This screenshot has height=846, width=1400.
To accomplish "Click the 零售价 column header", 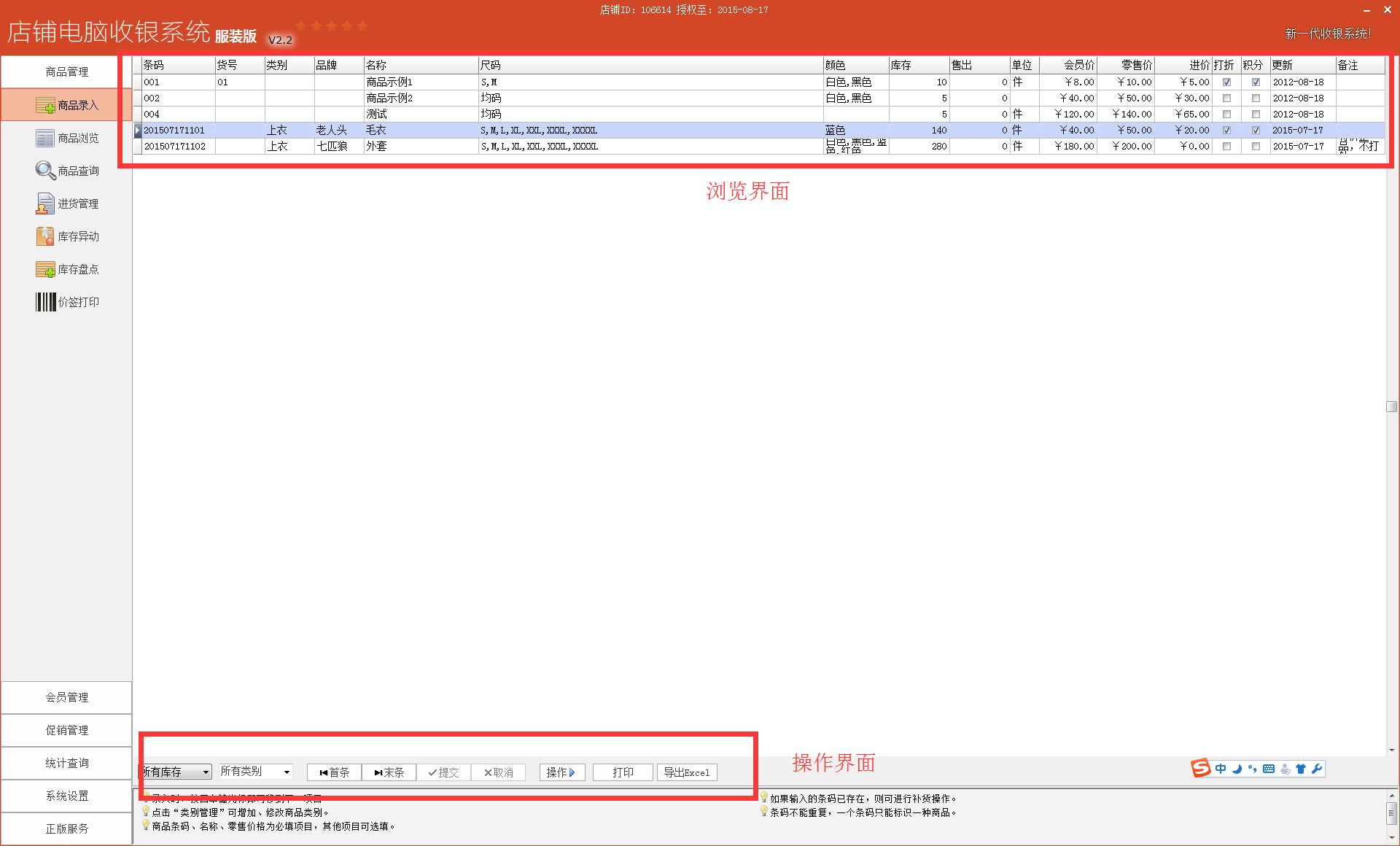I will pos(1127,65).
